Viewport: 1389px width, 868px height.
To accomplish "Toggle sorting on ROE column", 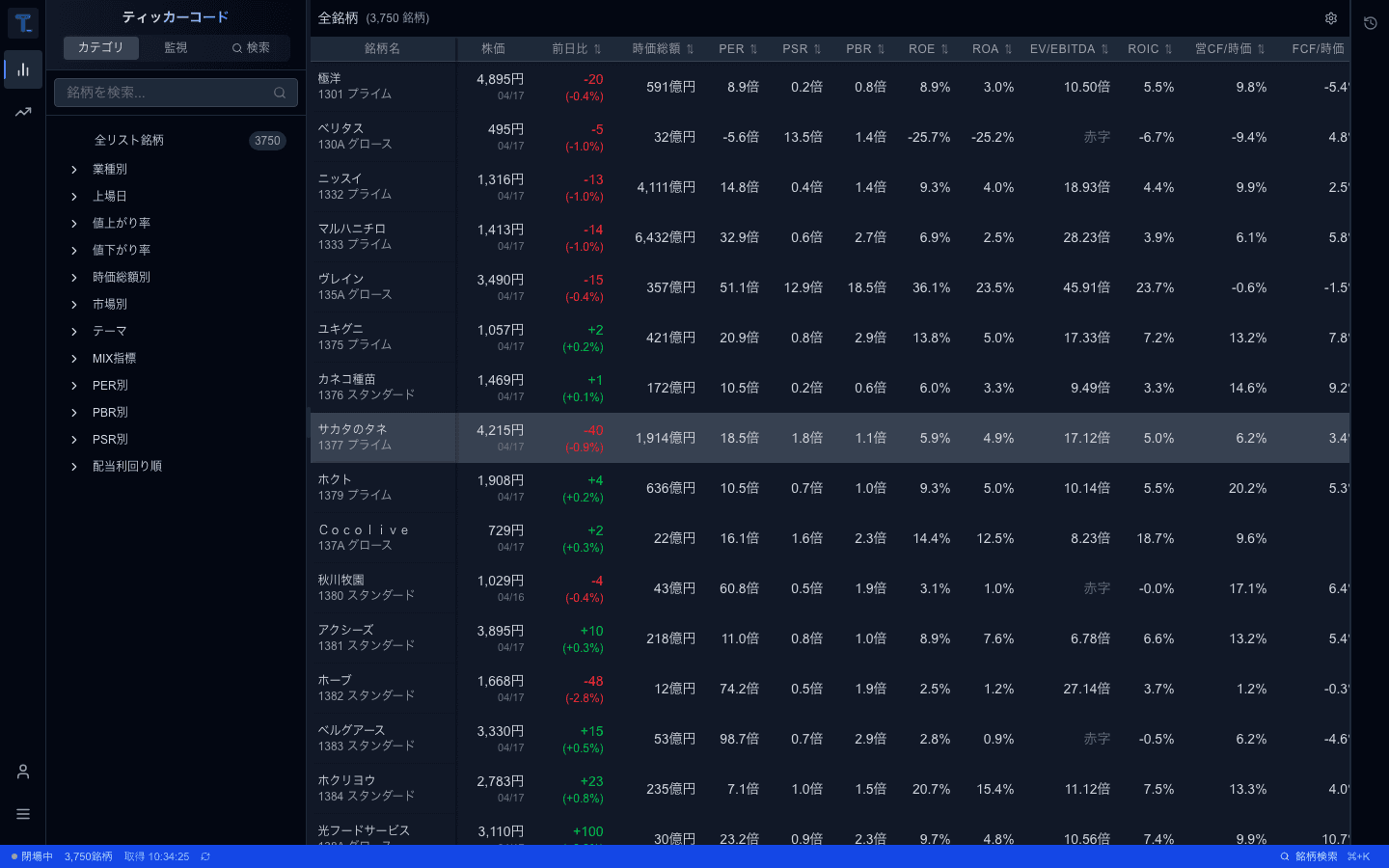I will click(928, 49).
